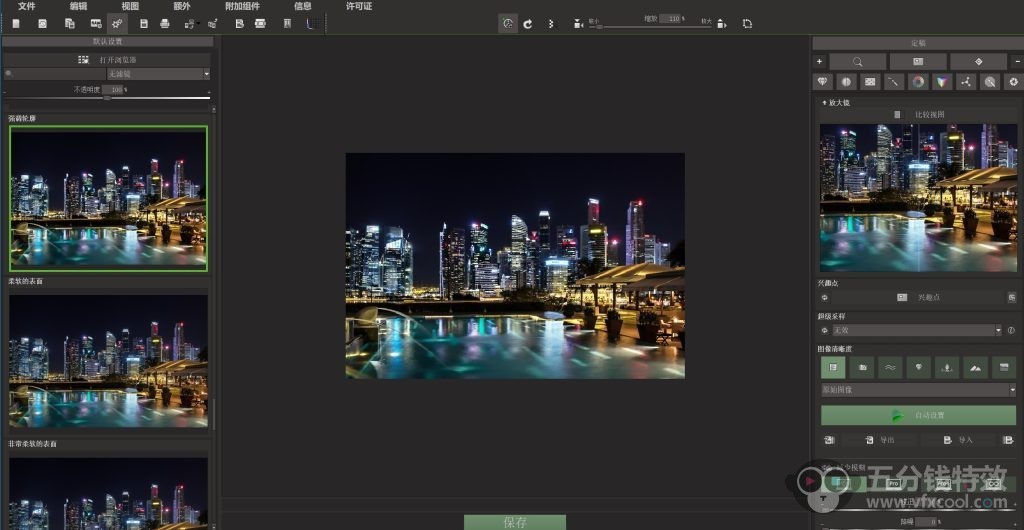Click the minus button at right edge
This screenshot has width=1024, height=530.
[1017, 61]
